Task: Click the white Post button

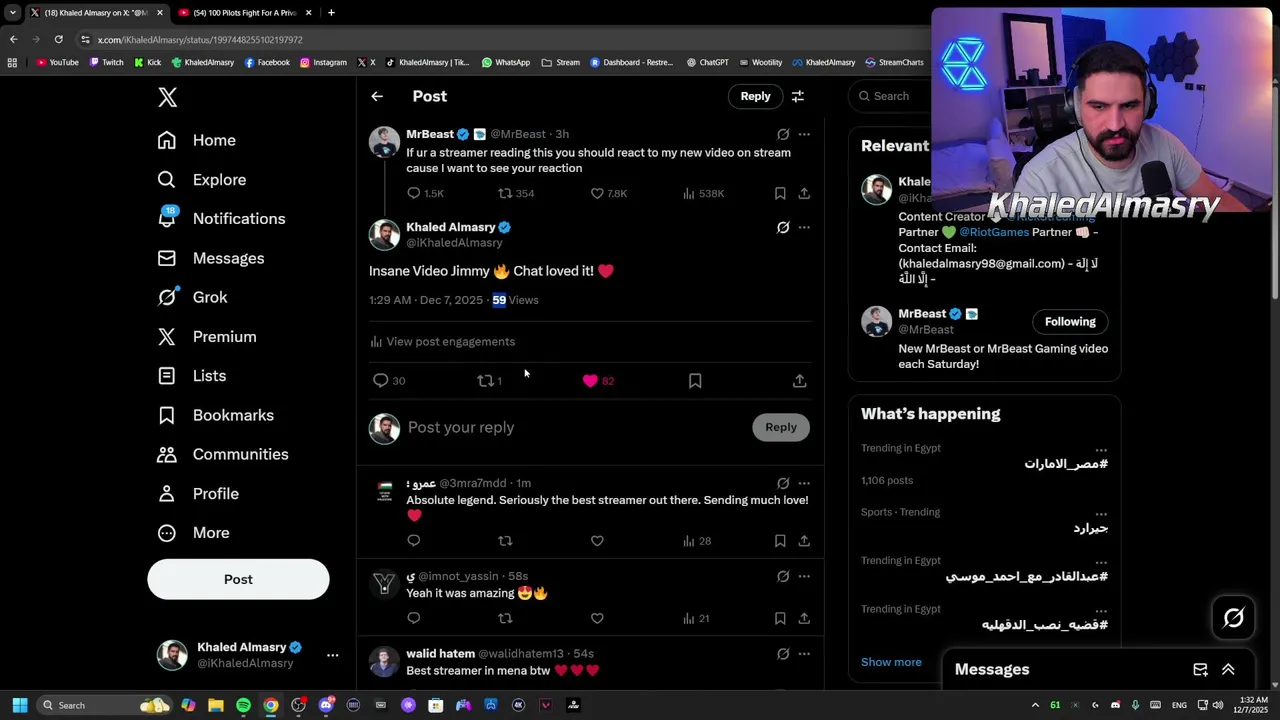Action: 238,579
